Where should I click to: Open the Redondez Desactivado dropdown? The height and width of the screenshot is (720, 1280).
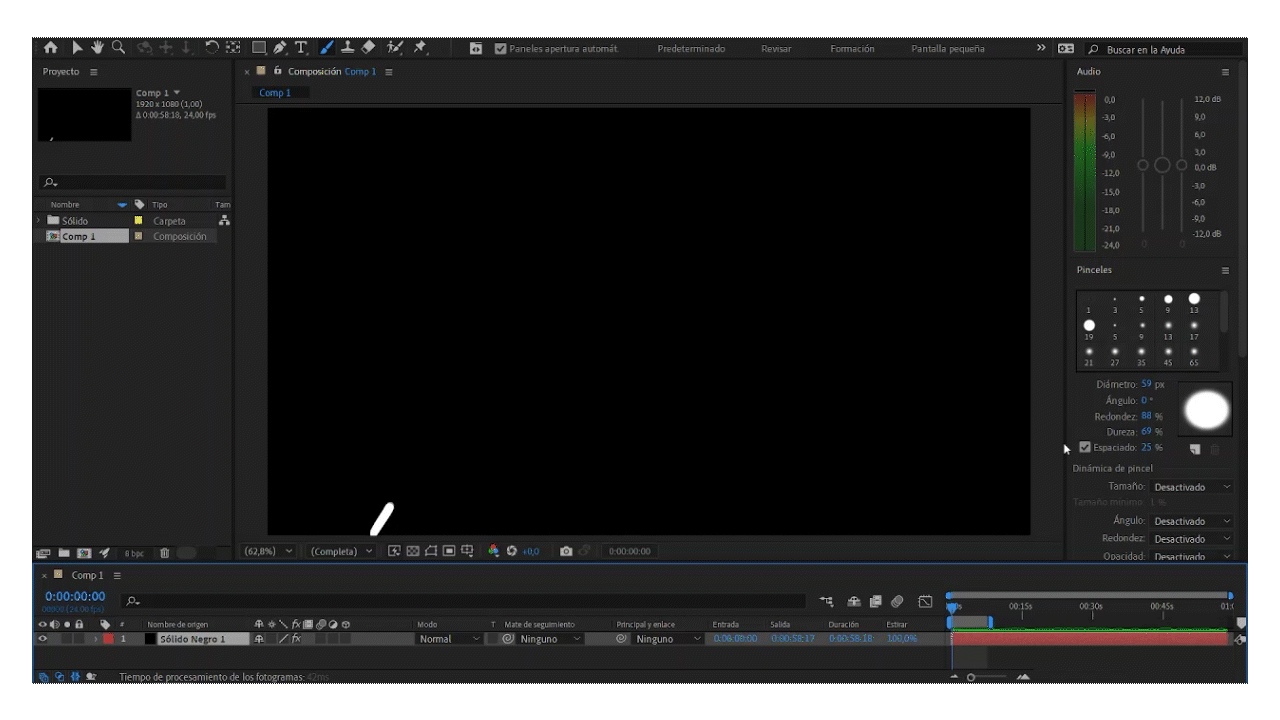click(1191, 539)
